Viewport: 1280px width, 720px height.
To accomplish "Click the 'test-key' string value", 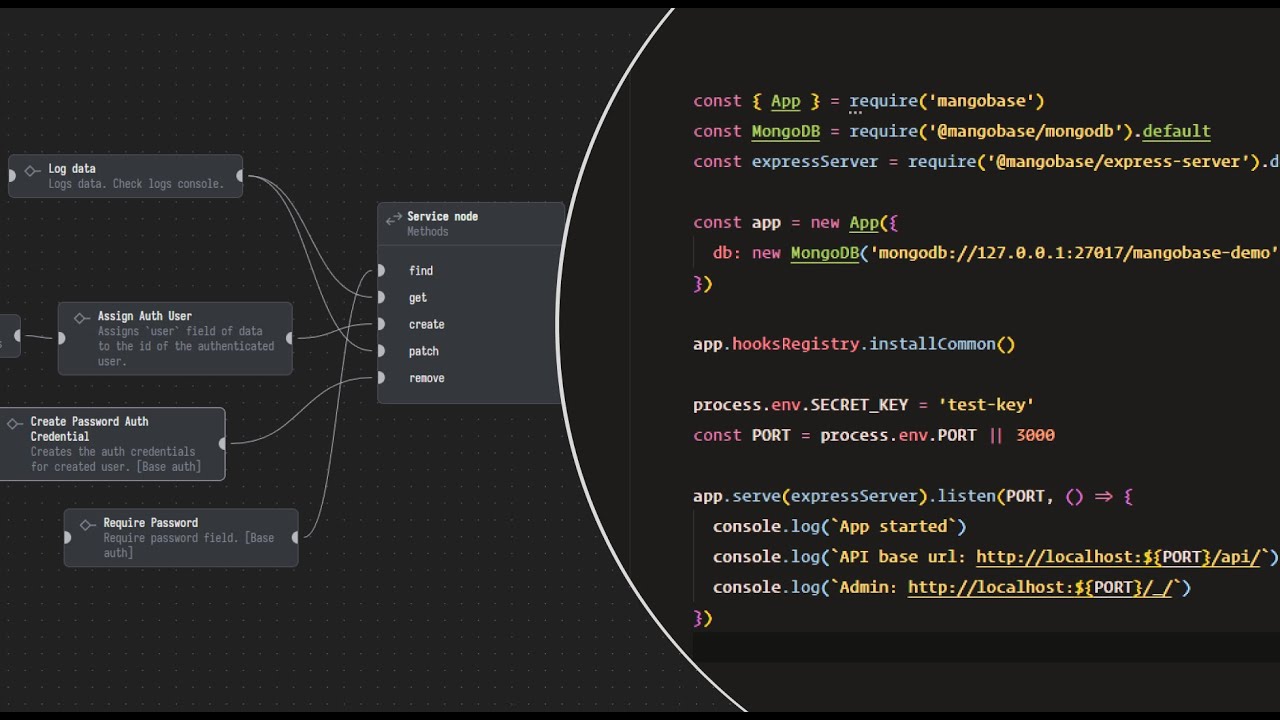I will [986, 405].
